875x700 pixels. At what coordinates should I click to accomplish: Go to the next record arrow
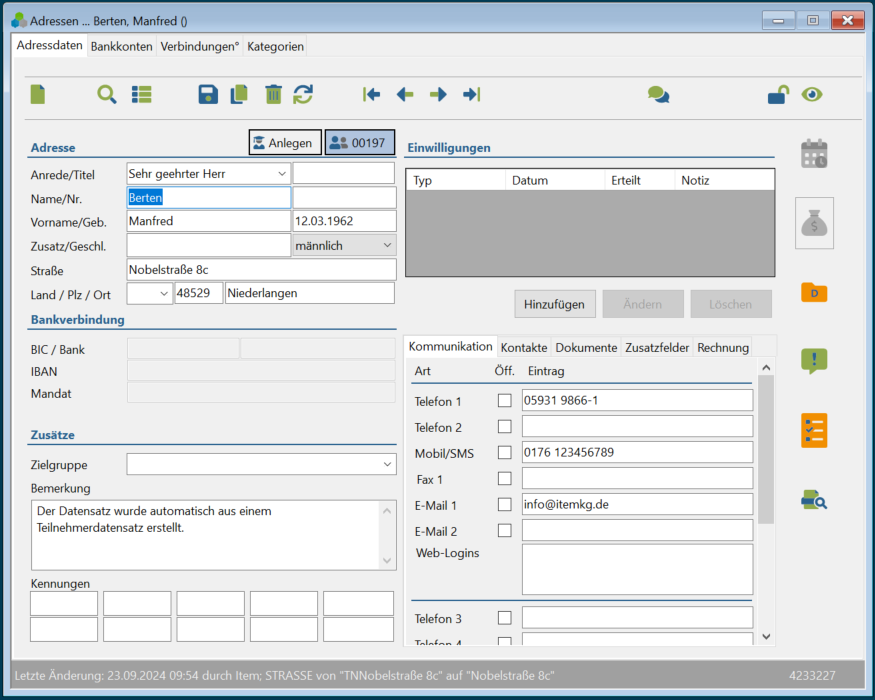[x=438, y=94]
